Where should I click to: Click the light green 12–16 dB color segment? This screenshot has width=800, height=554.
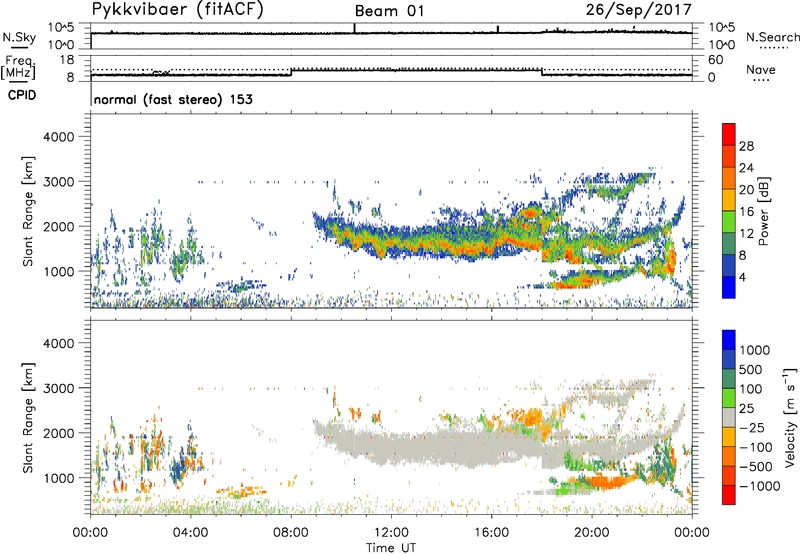pos(729,221)
